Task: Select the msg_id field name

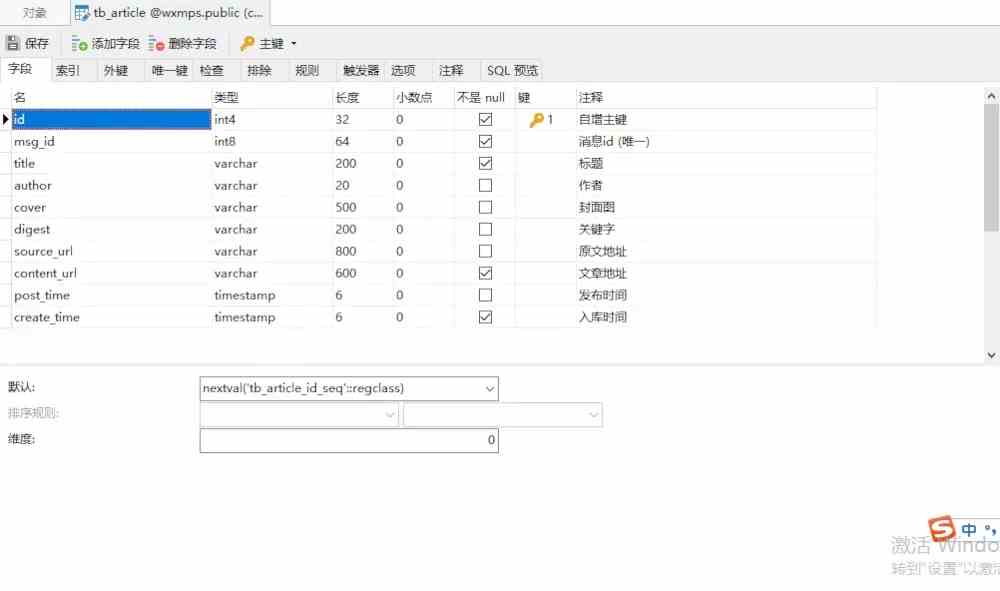Action: [34, 142]
